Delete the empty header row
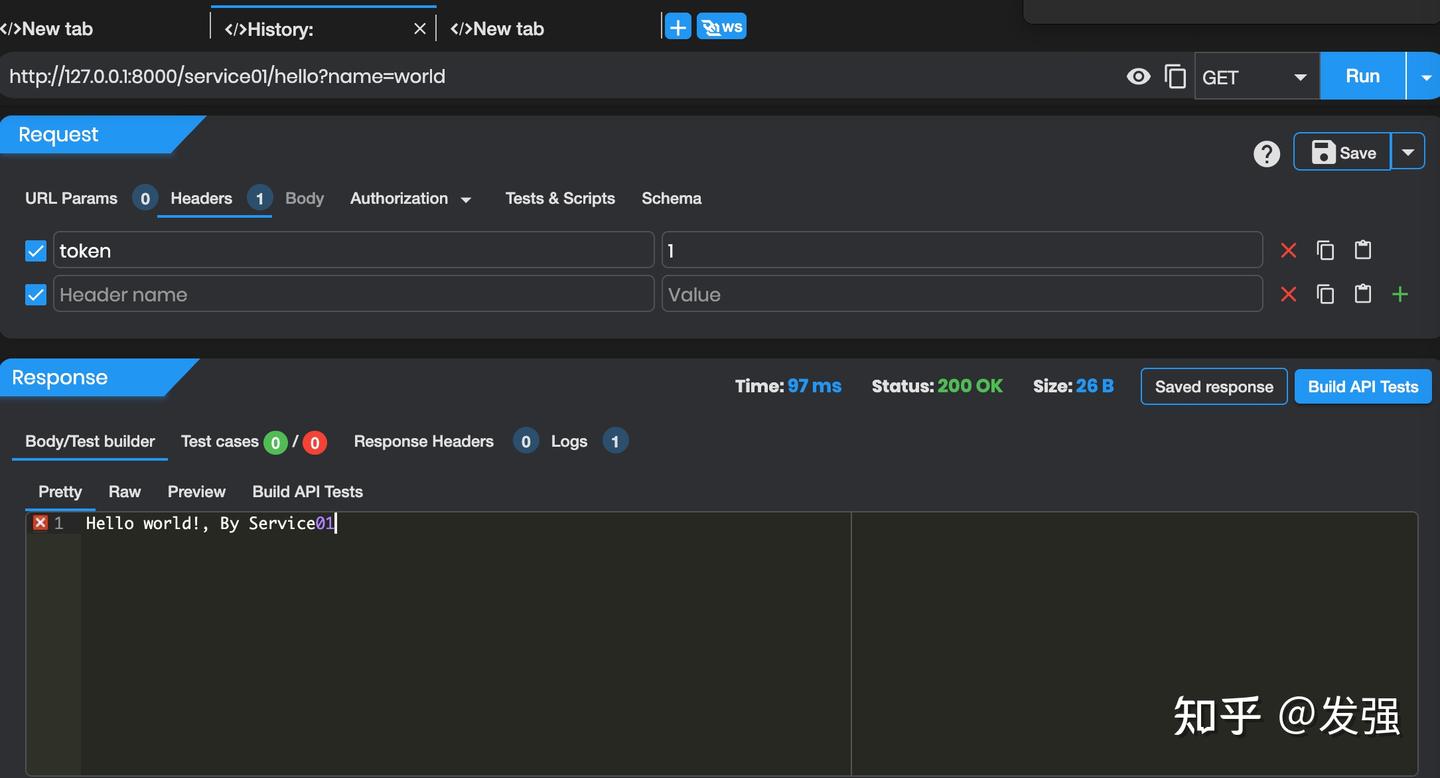Viewport: 1440px width, 778px height. click(x=1288, y=294)
